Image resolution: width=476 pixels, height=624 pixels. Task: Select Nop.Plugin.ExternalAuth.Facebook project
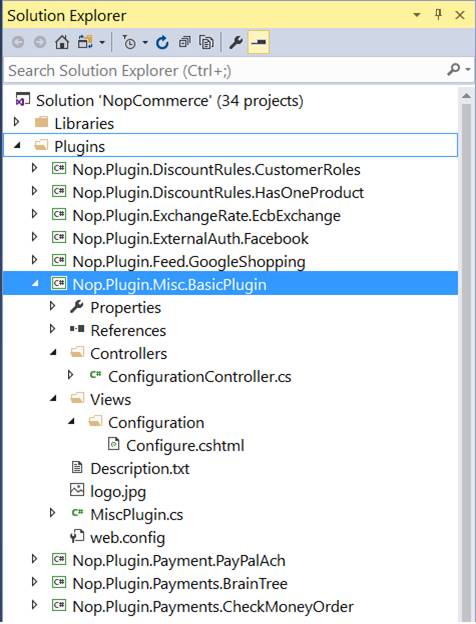pyautogui.click(x=190, y=239)
